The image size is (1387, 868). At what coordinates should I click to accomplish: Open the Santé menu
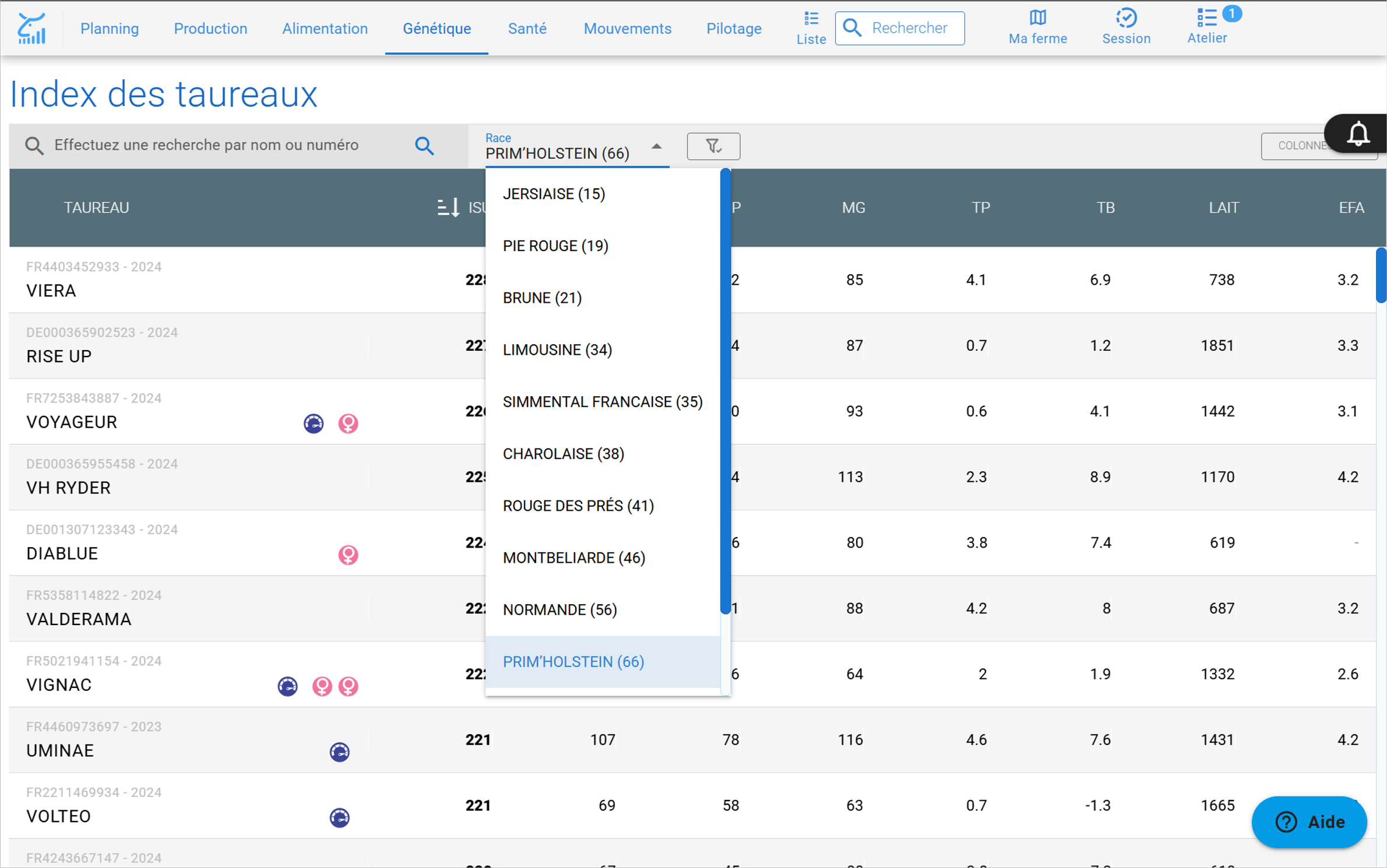tap(527, 29)
